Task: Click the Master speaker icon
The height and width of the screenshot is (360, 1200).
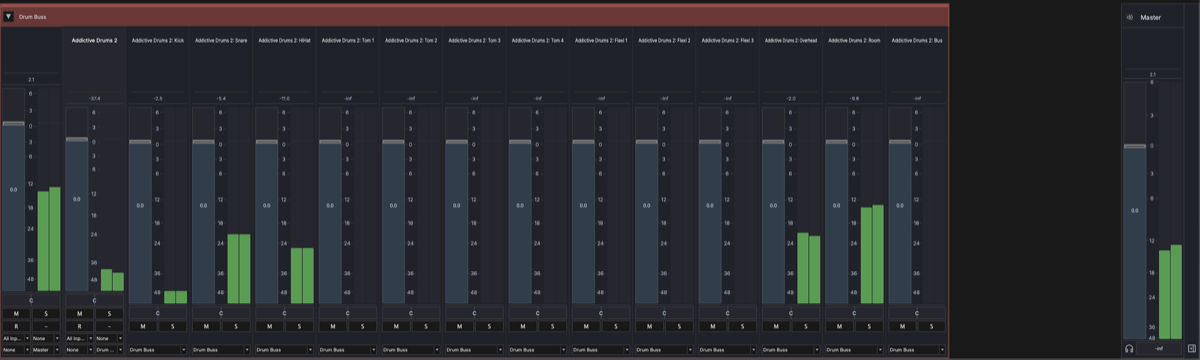Action: tap(1130, 17)
